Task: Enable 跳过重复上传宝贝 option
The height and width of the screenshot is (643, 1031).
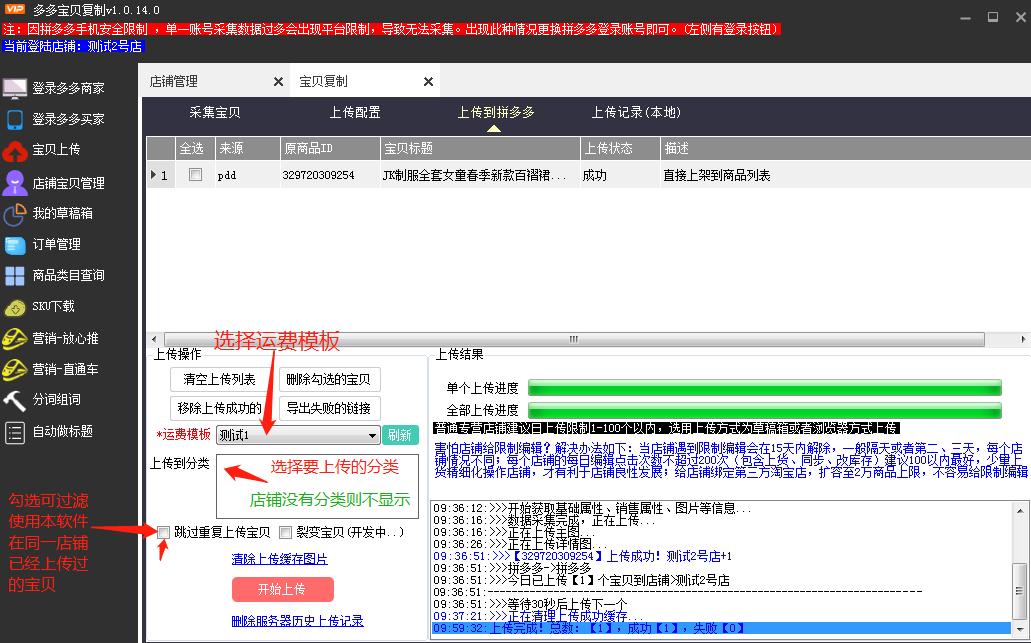Action: 162,533
